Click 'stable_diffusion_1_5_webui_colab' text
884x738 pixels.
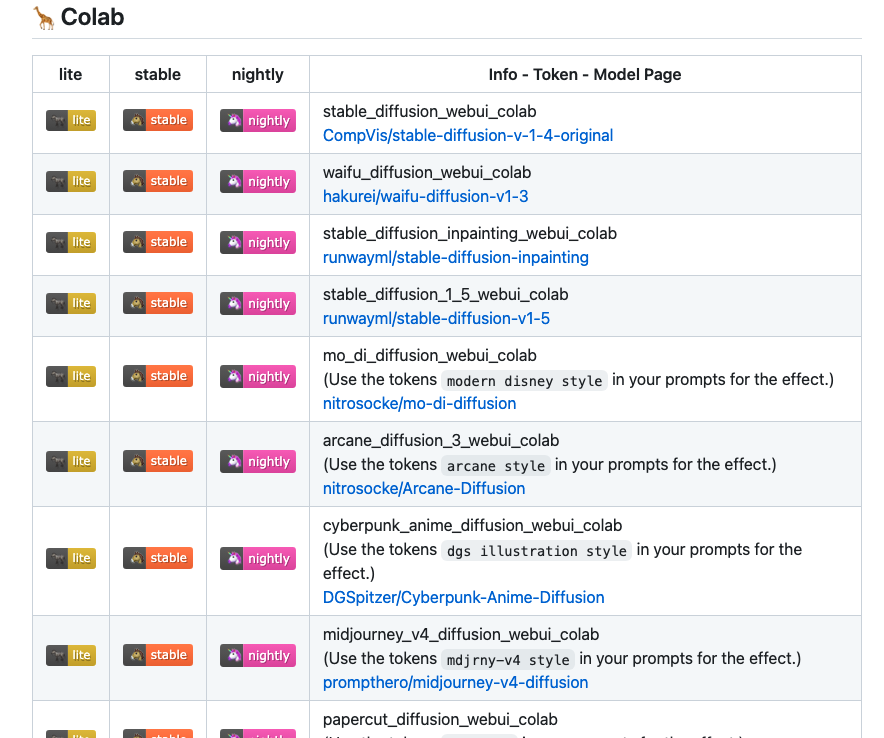(445, 295)
